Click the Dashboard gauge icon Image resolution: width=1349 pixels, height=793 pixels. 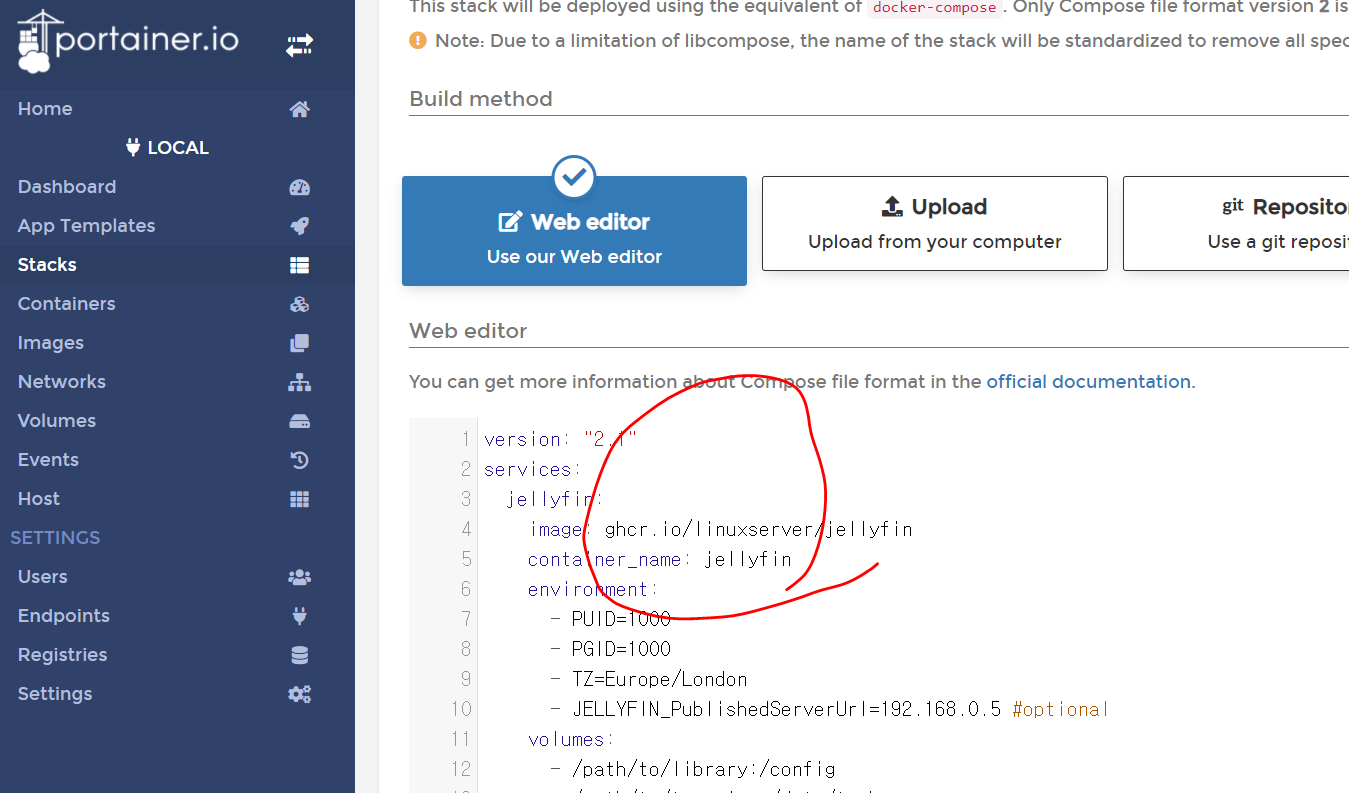coord(299,187)
